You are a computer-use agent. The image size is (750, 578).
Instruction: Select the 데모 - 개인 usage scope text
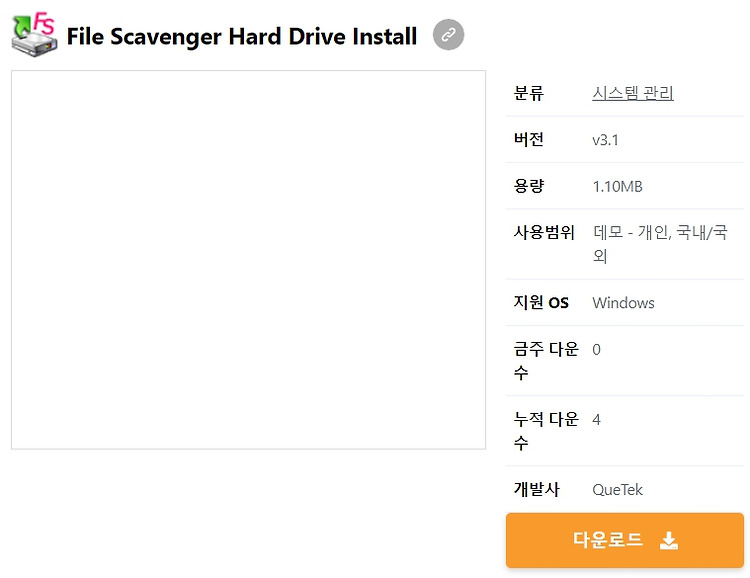(630, 233)
